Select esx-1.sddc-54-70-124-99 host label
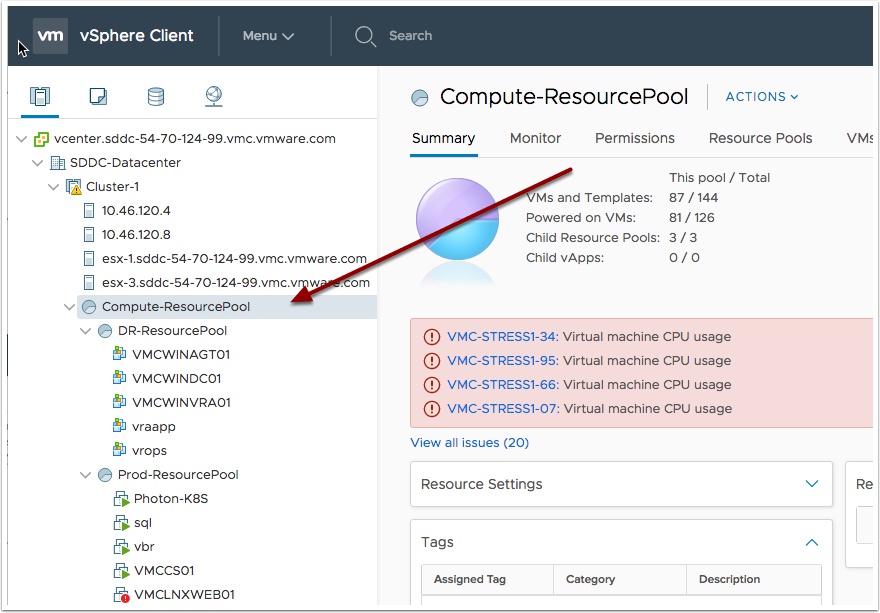Viewport: 880px width, 613px height. coord(234,259)
